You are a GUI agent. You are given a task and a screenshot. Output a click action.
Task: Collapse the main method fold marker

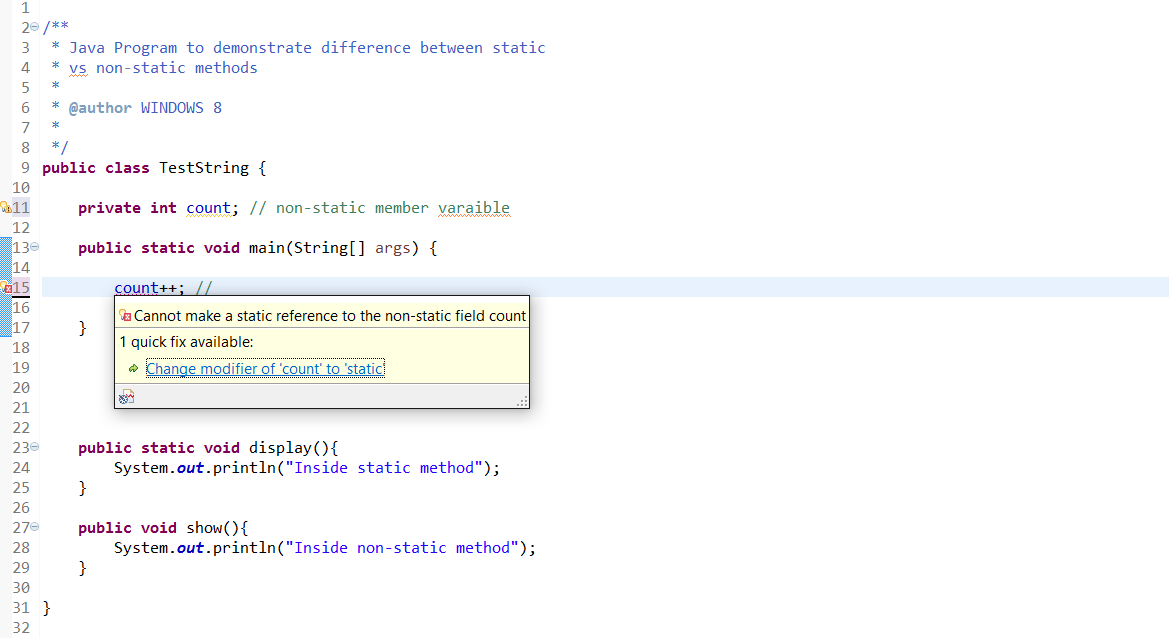click(35, 247)
